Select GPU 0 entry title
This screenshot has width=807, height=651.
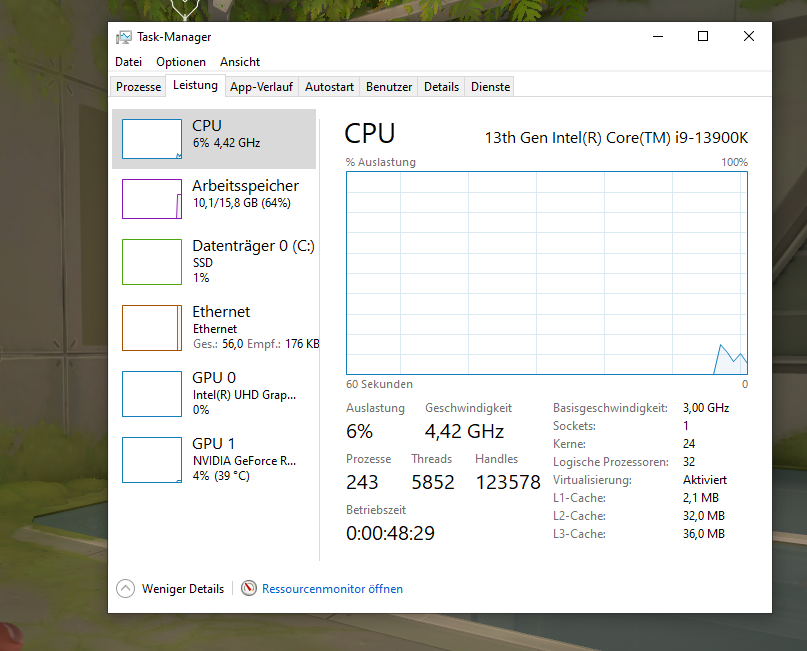(214, 378)
